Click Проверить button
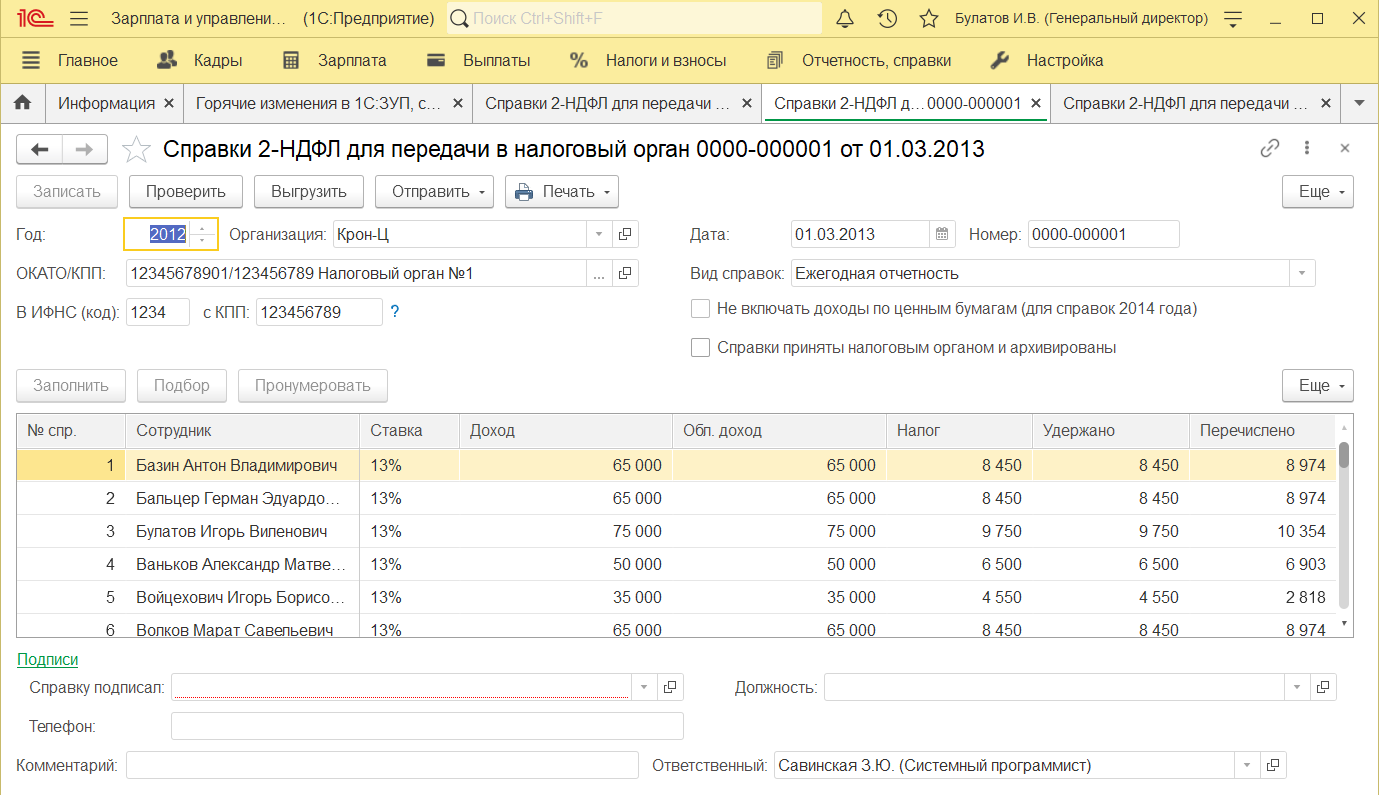The height and width of the screenshot is (795, 1379). (186, 191)
